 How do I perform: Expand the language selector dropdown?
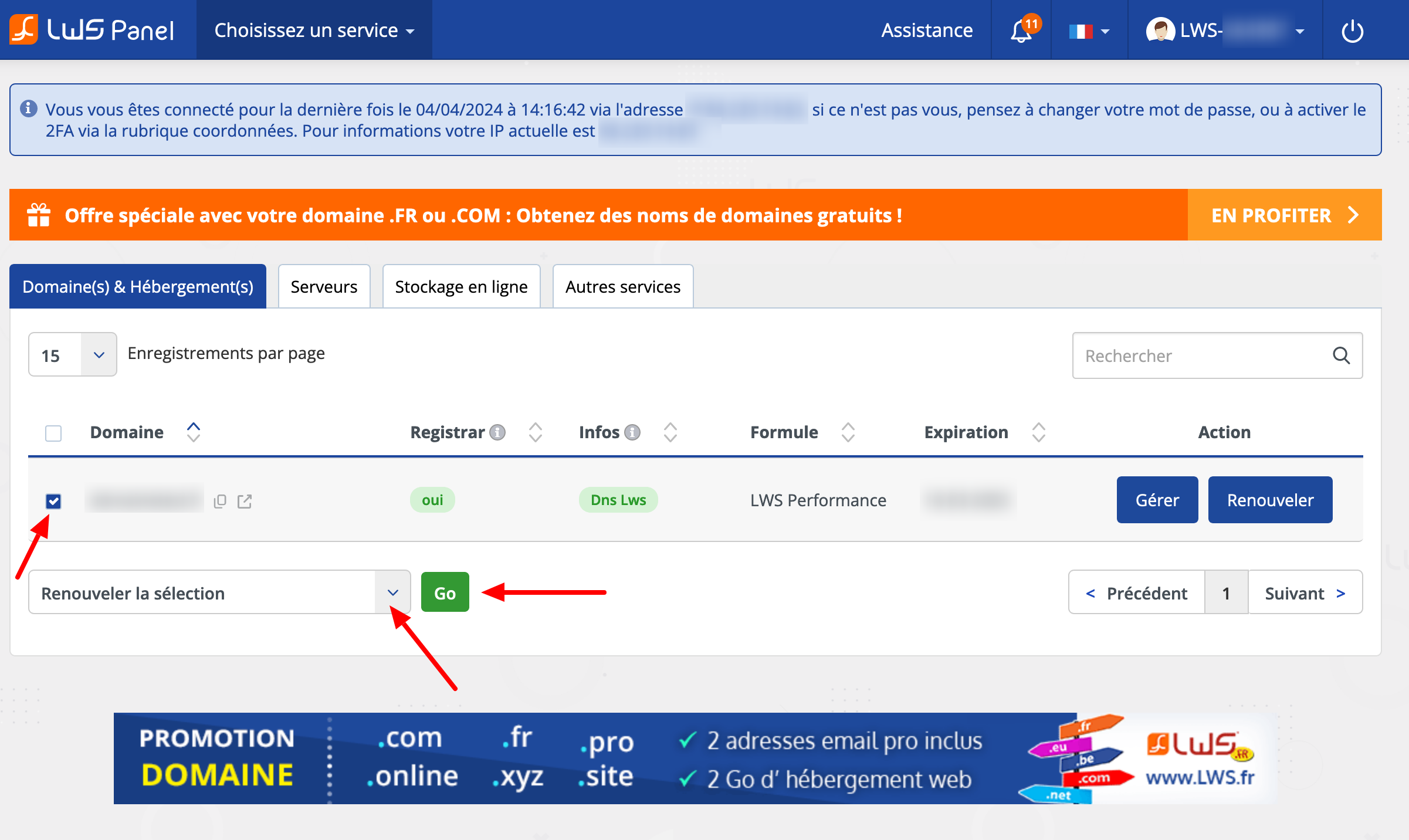(x=1105, y=32)
